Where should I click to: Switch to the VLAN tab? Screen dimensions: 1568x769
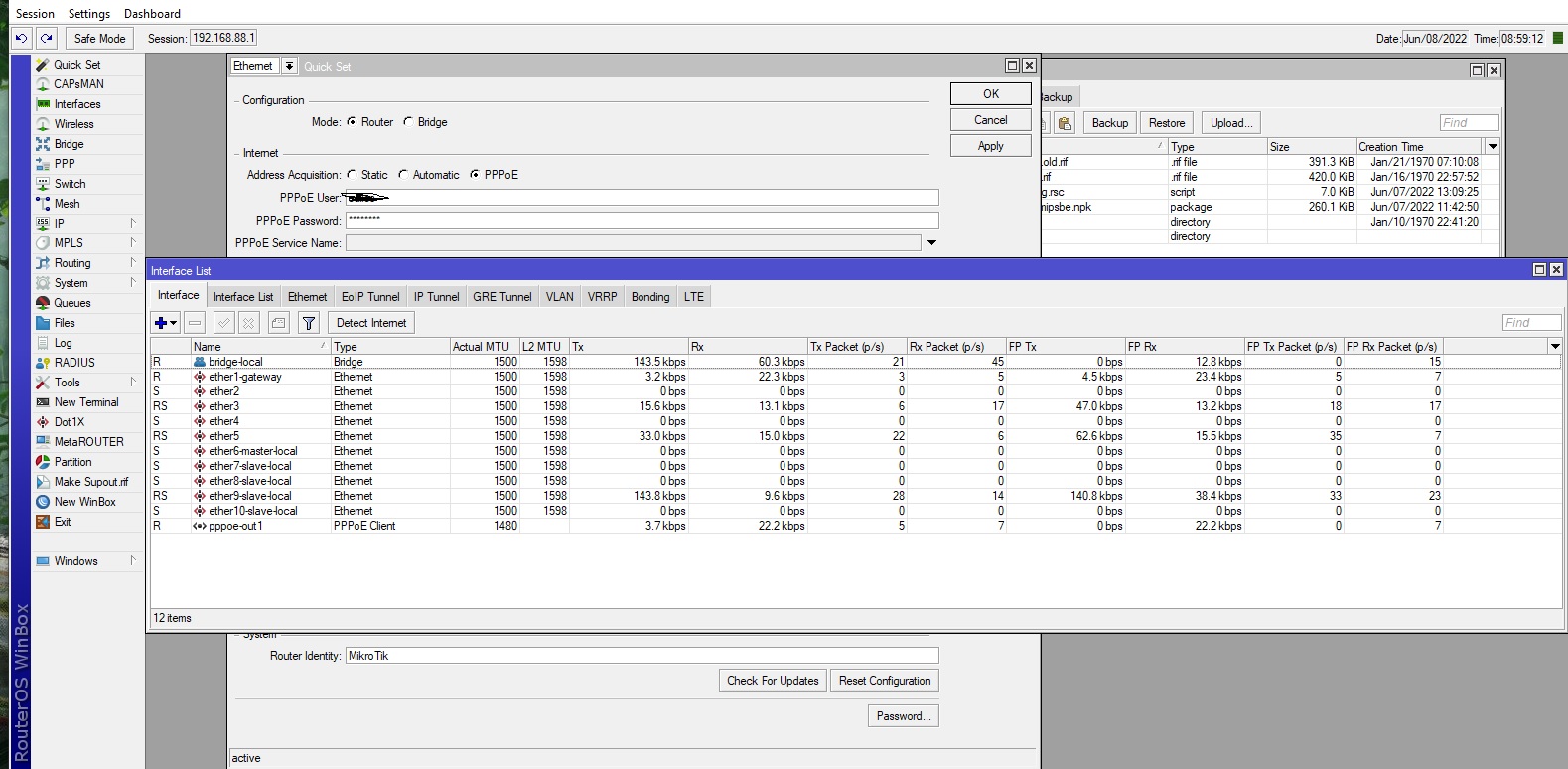coord(559,297)
